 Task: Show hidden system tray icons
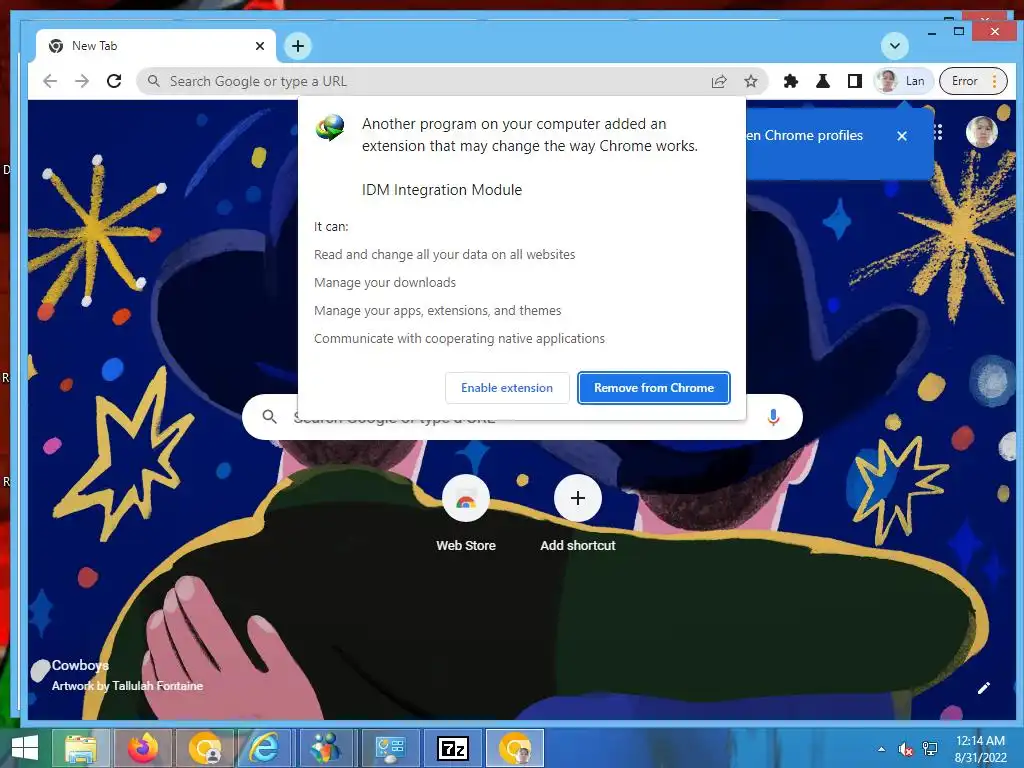pos(882,749)
